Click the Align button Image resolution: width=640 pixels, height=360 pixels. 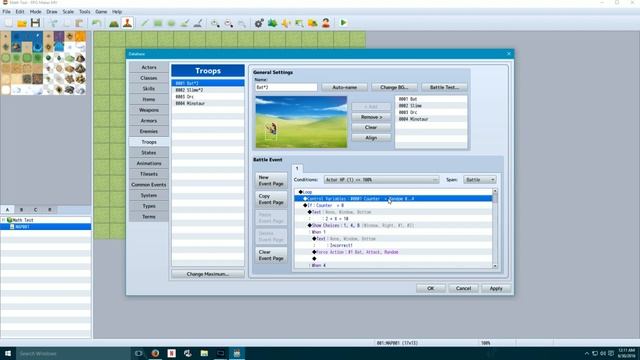pyautogui.click(x=371, y=138)
